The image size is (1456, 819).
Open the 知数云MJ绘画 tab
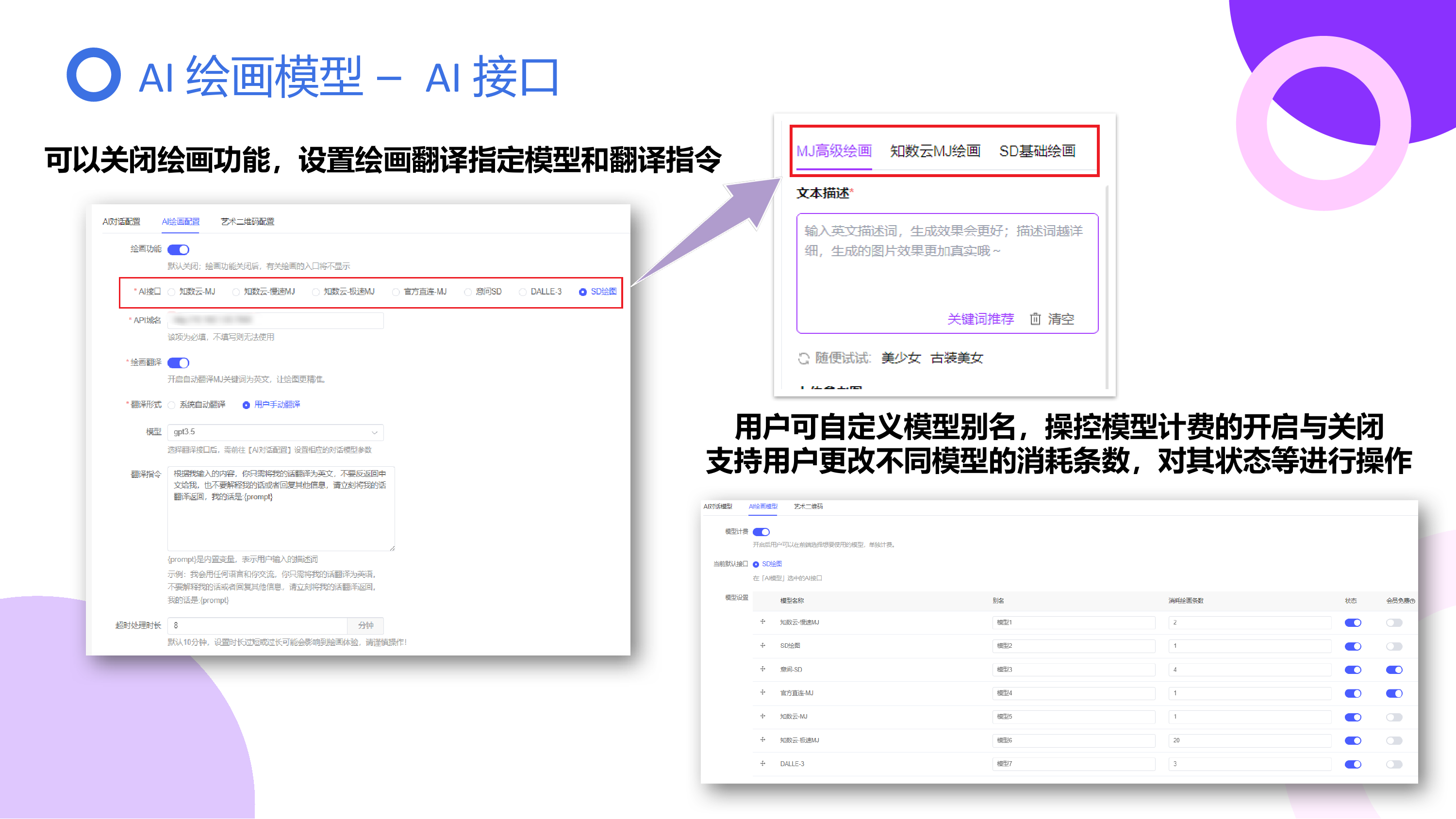(x=935, y=151)
